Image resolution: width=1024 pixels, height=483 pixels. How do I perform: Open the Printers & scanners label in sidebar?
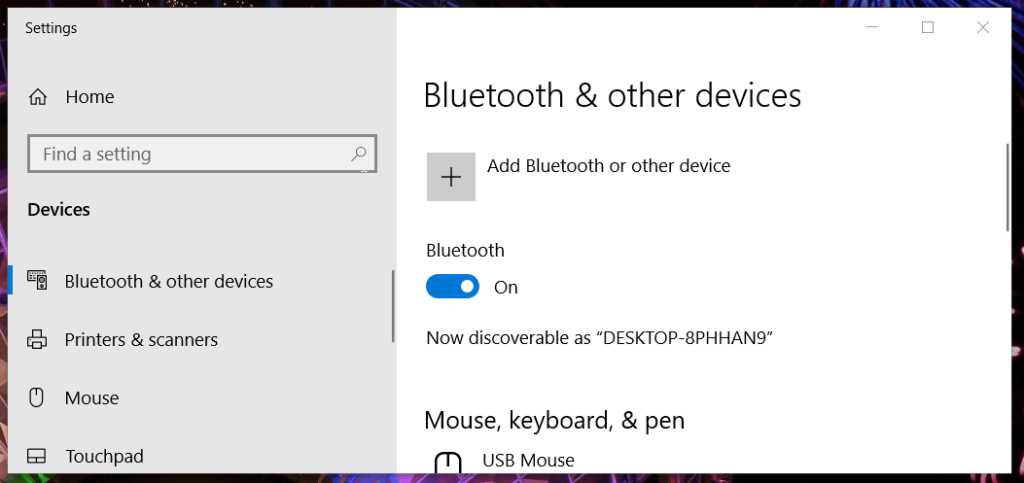141,339
